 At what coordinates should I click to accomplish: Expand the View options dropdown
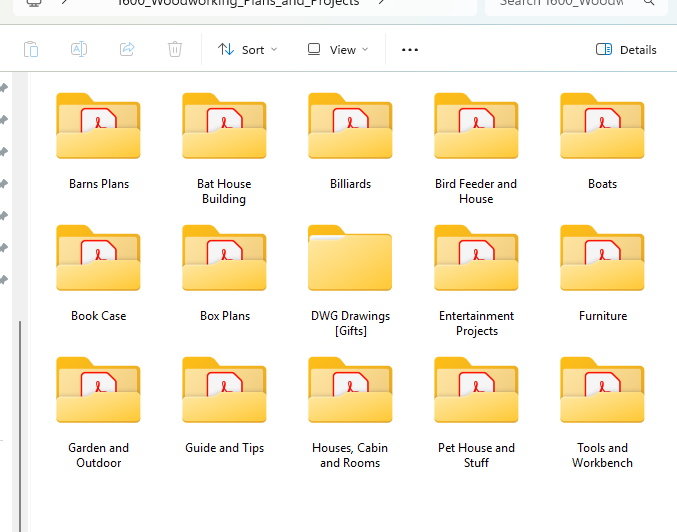click(x=337, y=49)
